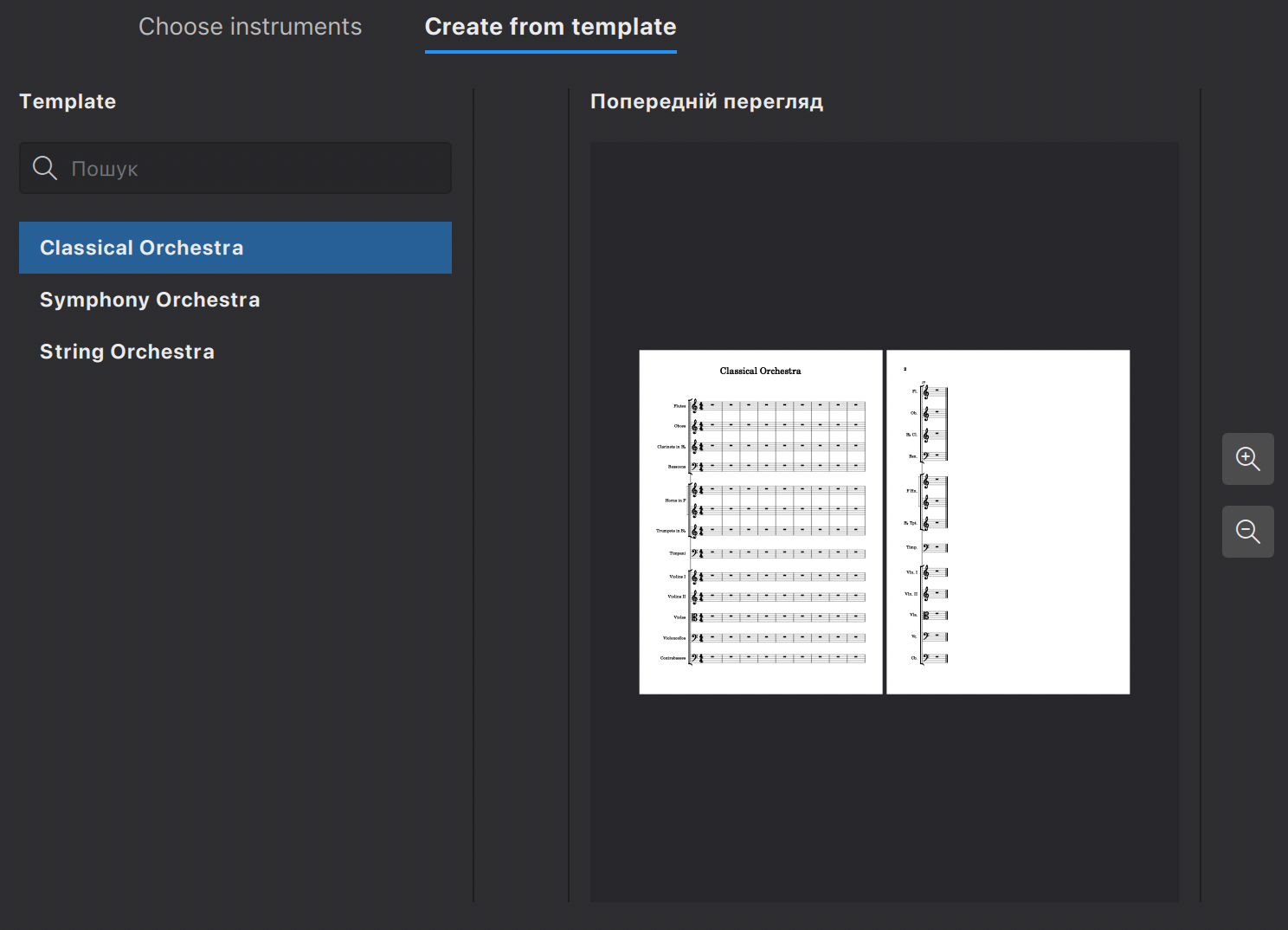Click the page number on the second preview page
1288x930 pixels.
coord(905,368)
